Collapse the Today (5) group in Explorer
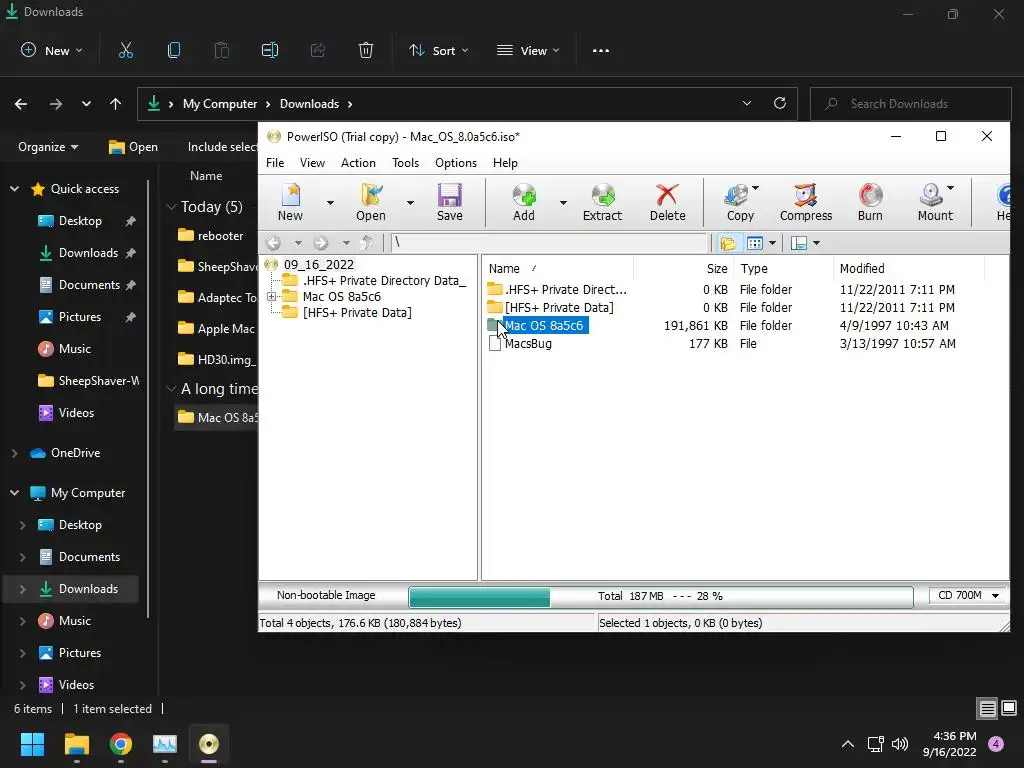This screenshot has width=1024, height=768. 172,207
